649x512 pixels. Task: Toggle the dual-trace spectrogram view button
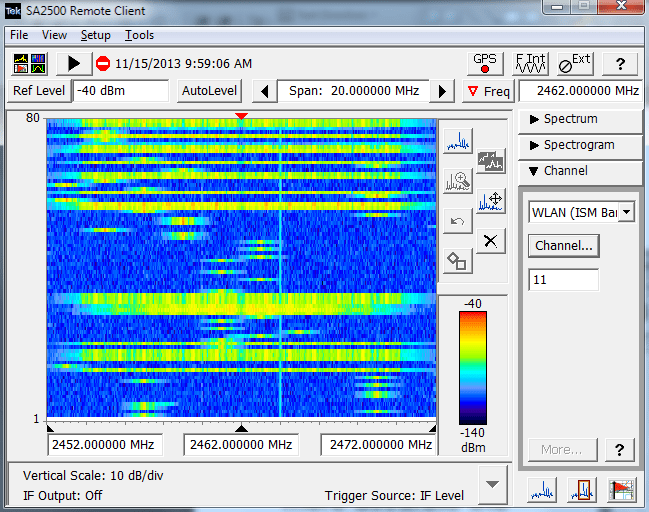pos(490,160)
